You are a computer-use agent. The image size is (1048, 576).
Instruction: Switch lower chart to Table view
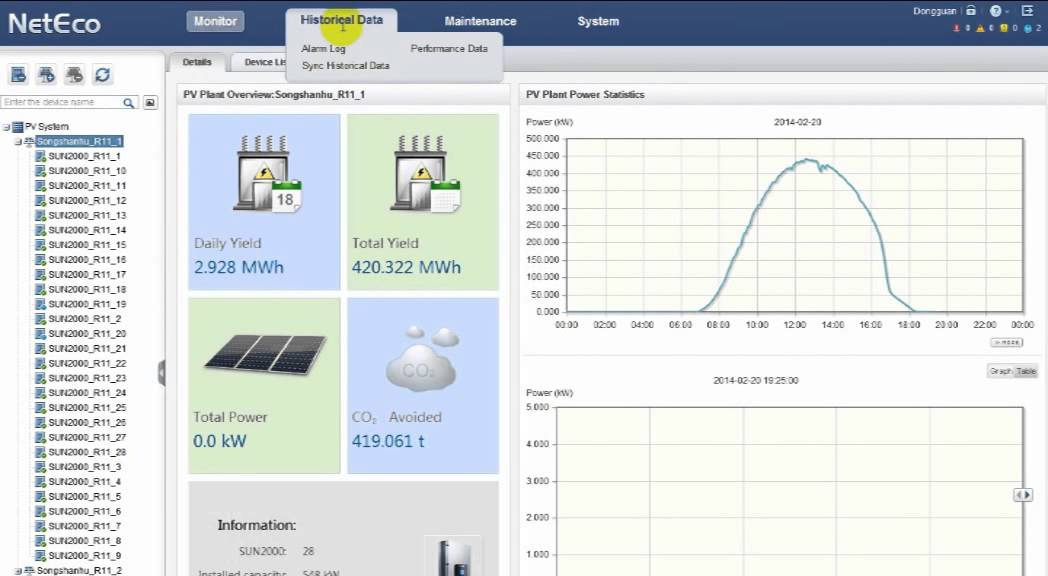point(1026,372)
